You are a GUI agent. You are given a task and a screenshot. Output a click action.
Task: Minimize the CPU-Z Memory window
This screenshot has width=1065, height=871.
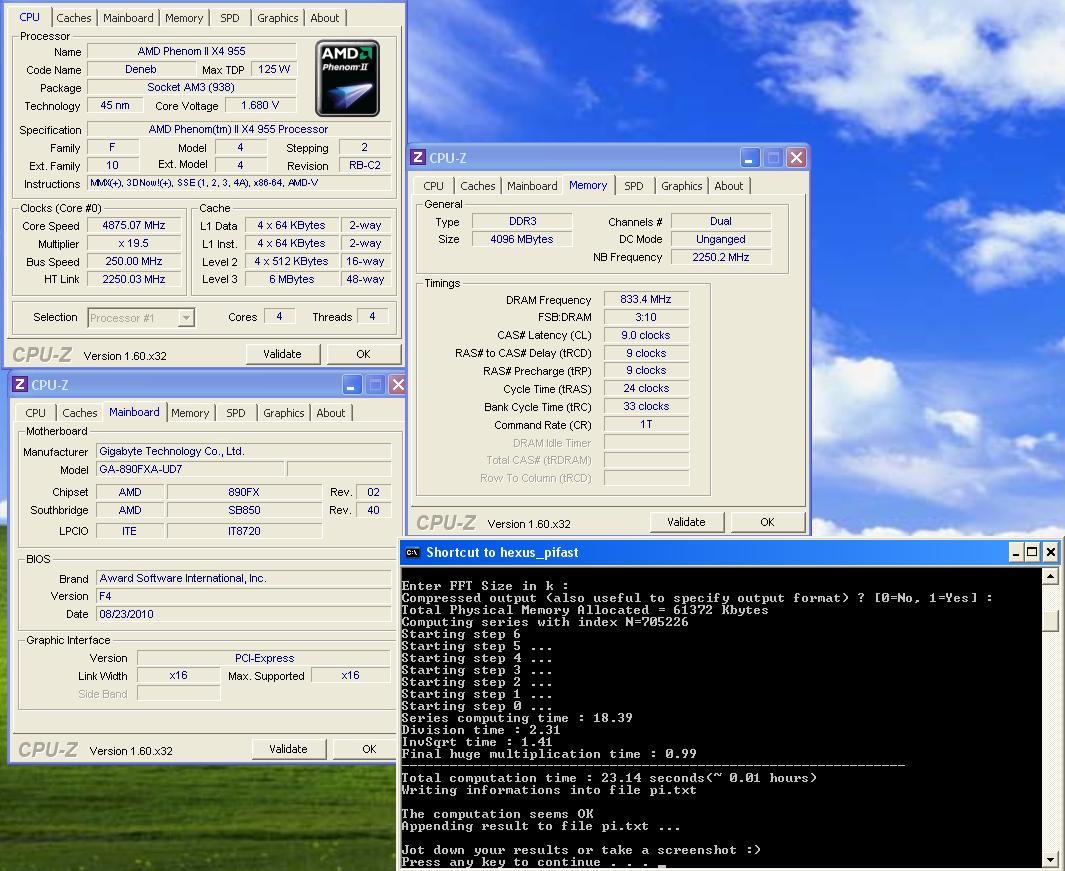point(749,158)
